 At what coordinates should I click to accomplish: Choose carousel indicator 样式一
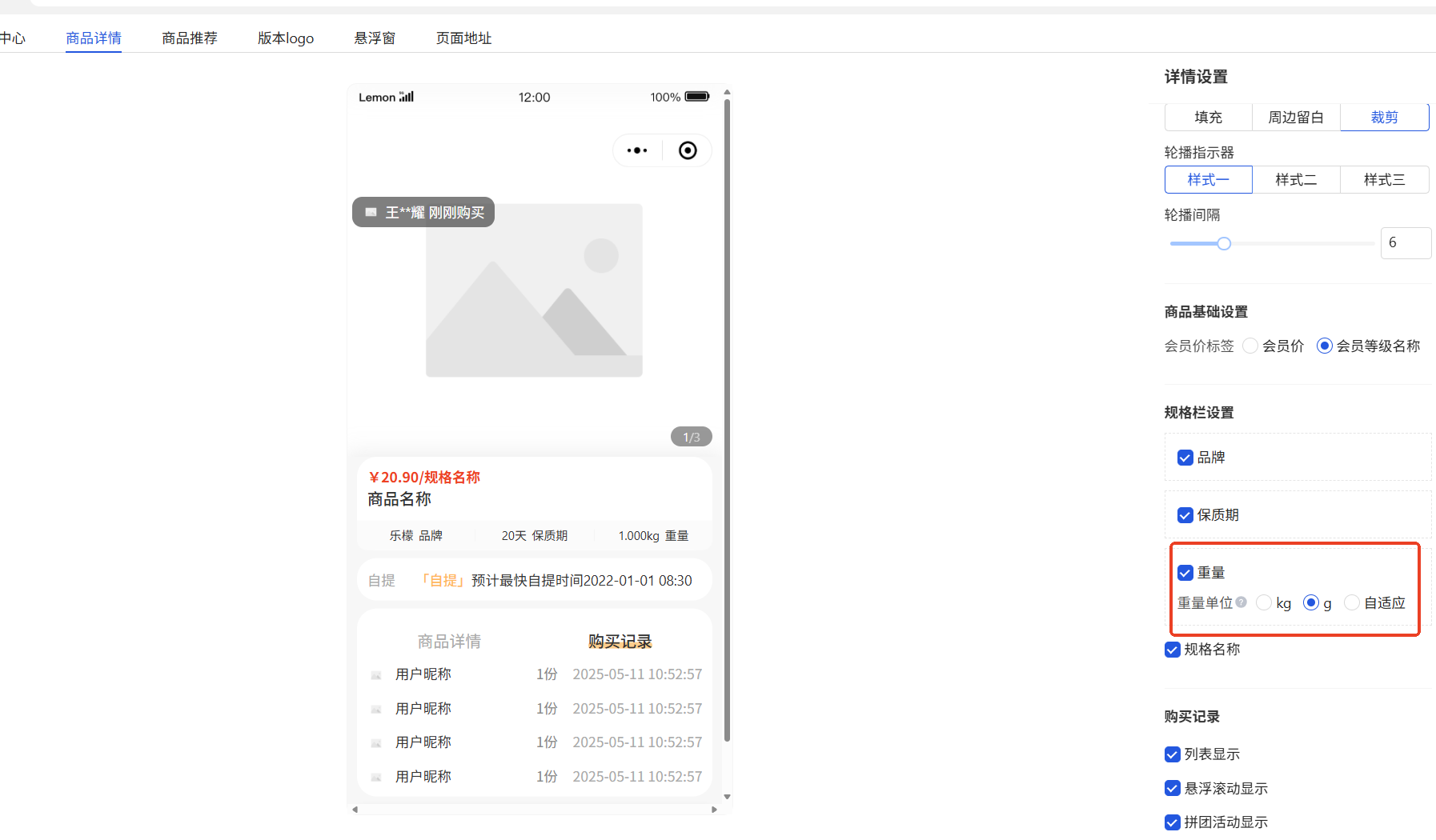pyautogui.click(x=1209, y=179)
